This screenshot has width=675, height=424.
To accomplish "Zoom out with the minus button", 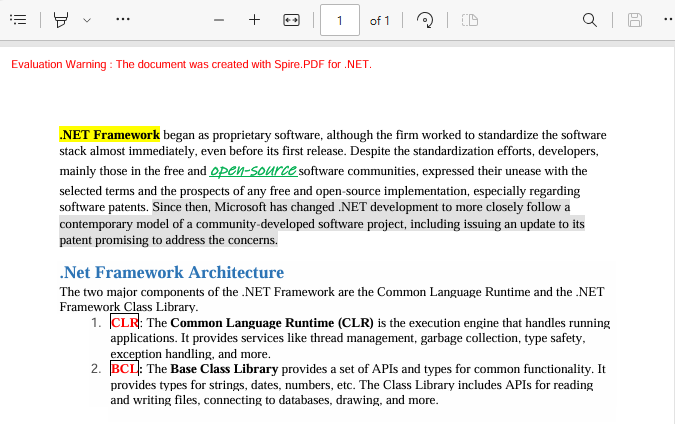I will (219, 20).
